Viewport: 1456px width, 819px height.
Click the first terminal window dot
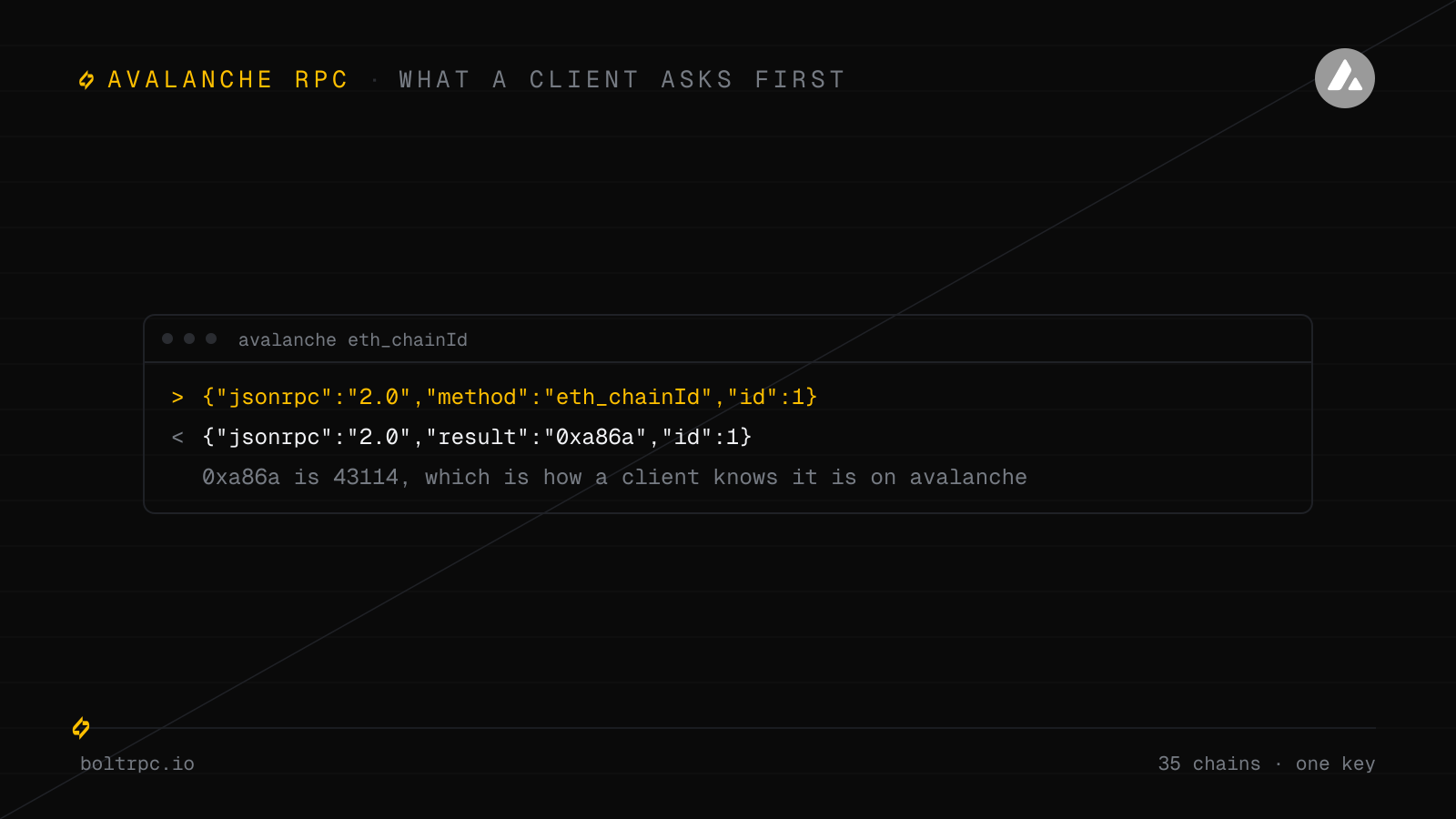(167, 339)
